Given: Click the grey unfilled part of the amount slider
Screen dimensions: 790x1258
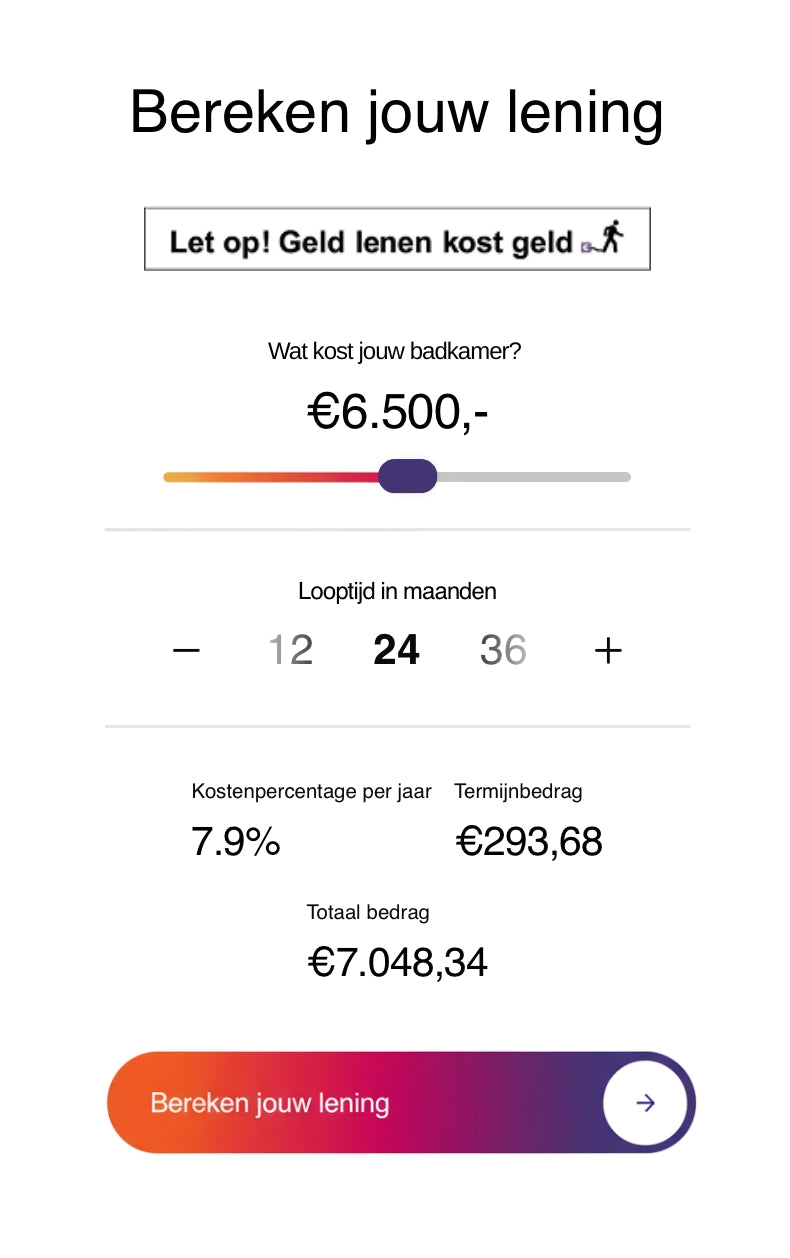Looking at the screenshot, I should (535, 477).
